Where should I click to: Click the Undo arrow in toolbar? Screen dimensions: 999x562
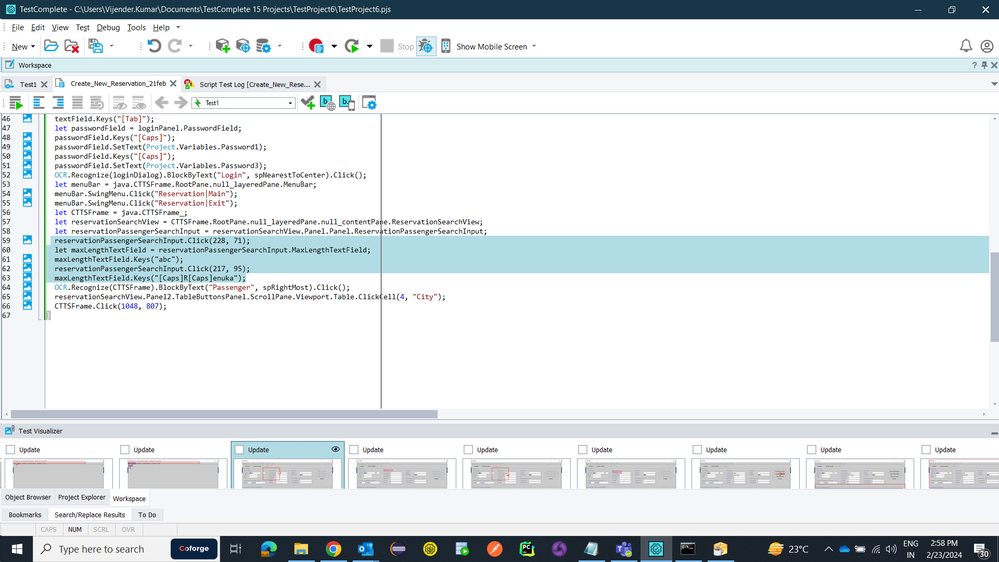[x=154, y=46]
